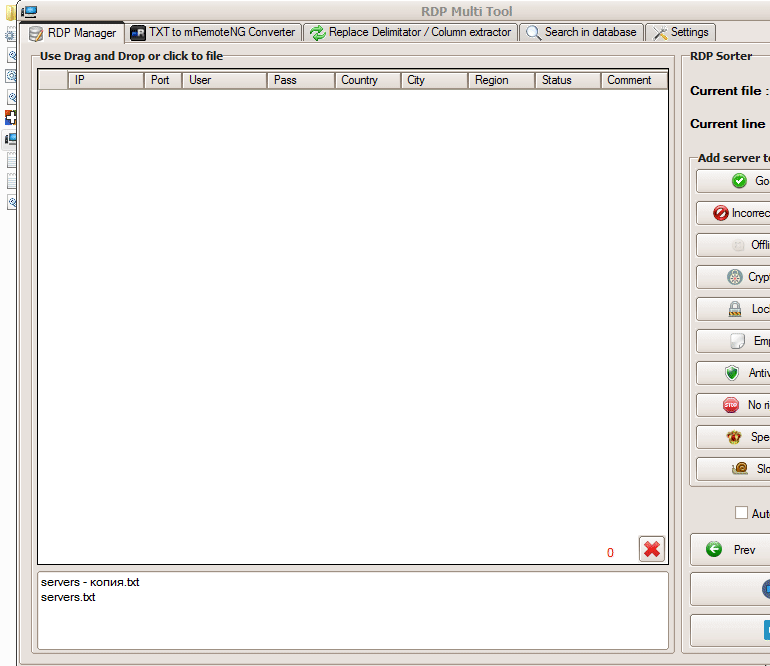Sort by the Port column header

coord(163,80)
